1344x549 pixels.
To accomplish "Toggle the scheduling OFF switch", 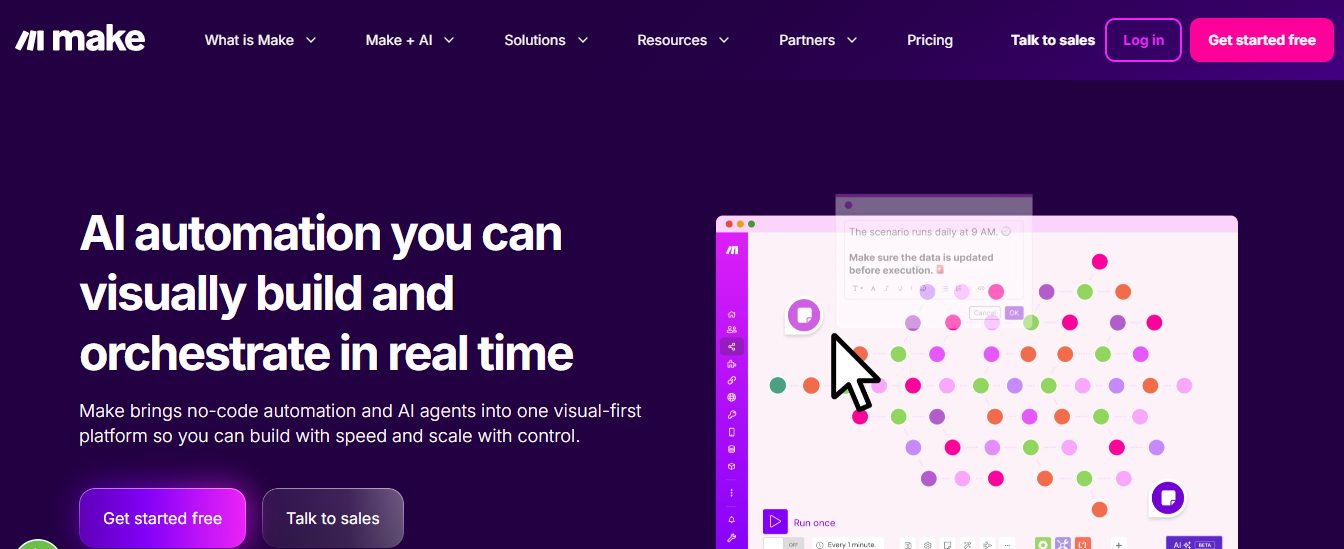I will pos(783,544).
